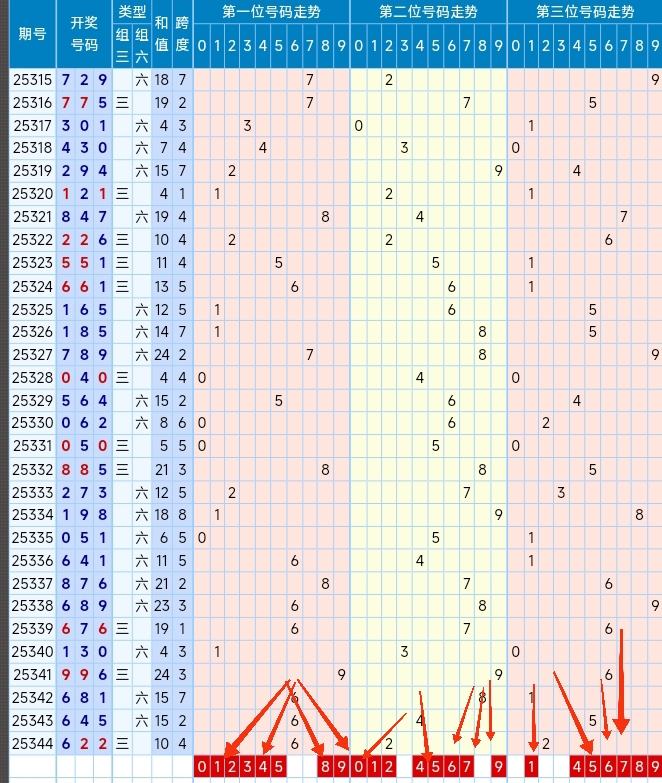
Task: Click red cell 8 under first-position trend
Action: point(325,767)
